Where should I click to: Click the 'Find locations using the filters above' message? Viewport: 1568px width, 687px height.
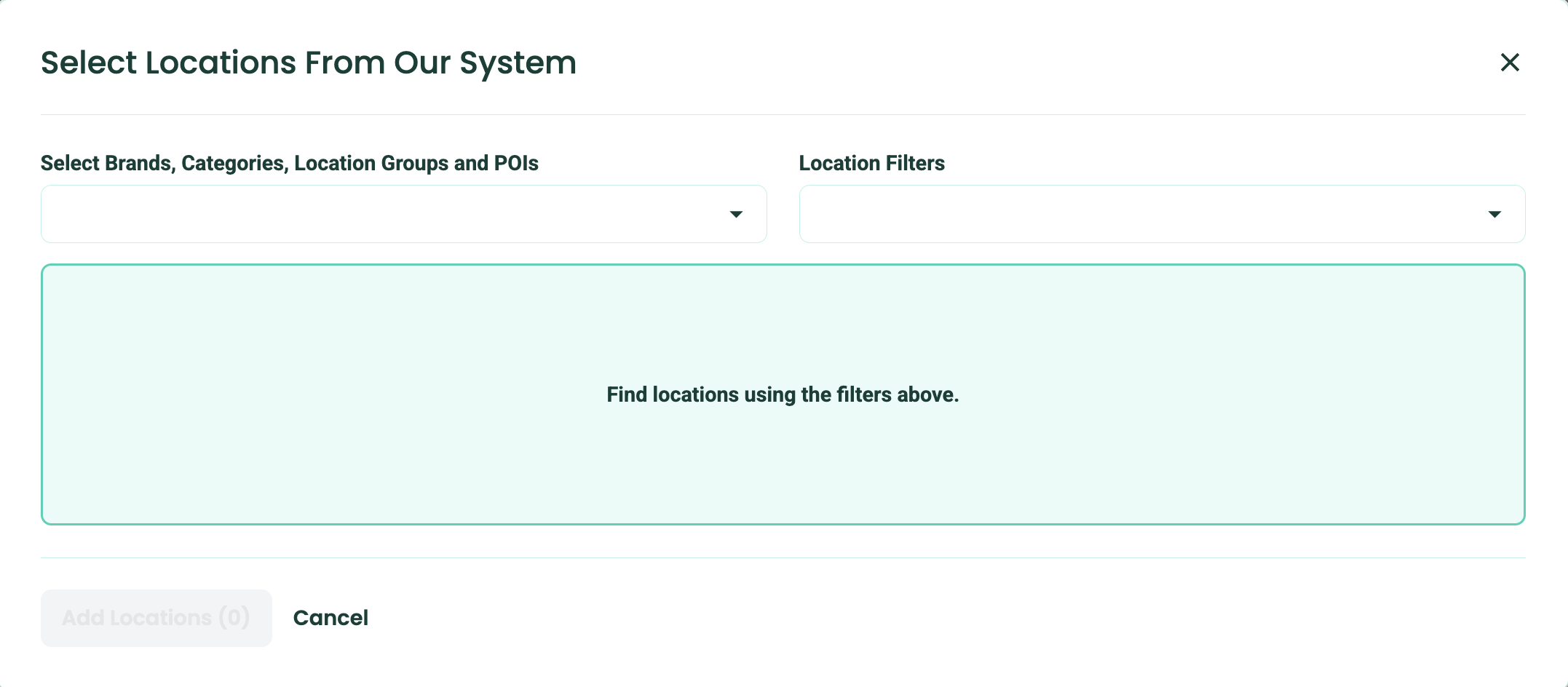[783, 394]
